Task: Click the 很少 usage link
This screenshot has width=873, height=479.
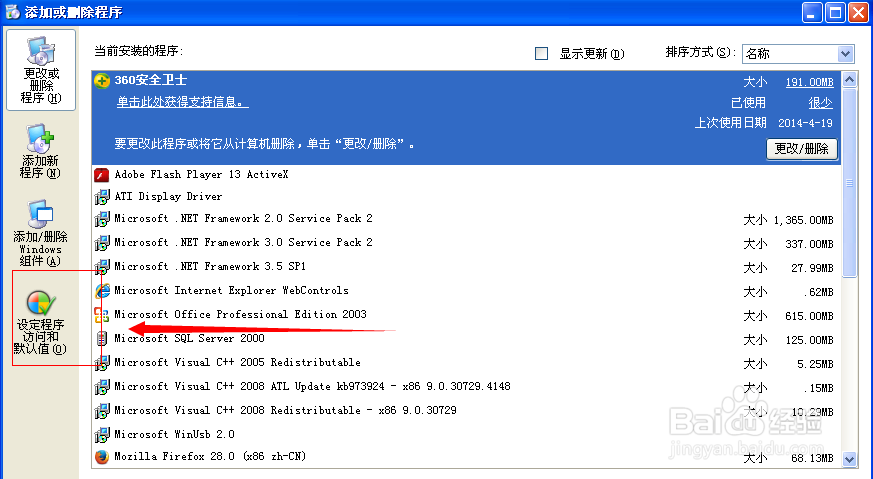Action: (x=821, y=102)
